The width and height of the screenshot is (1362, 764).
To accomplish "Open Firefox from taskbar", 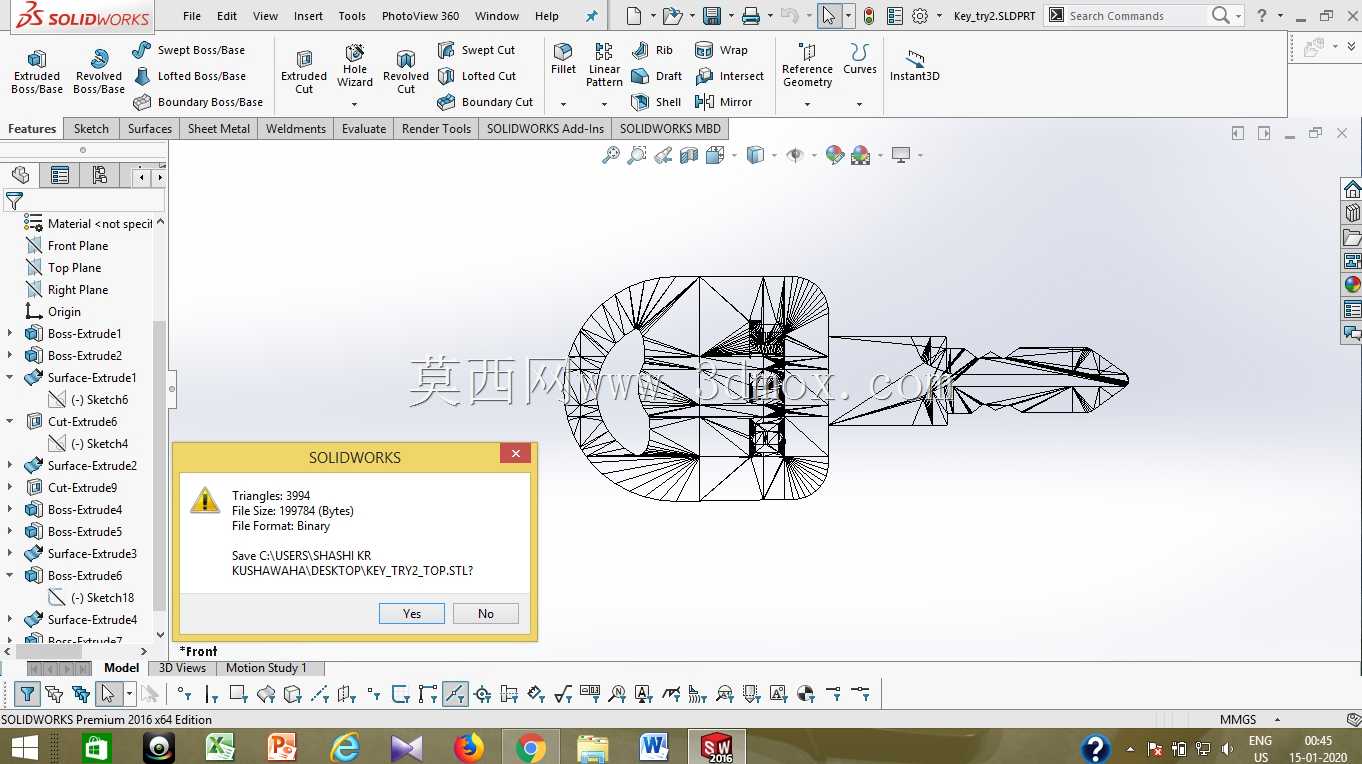I will (x=468, y=747).
